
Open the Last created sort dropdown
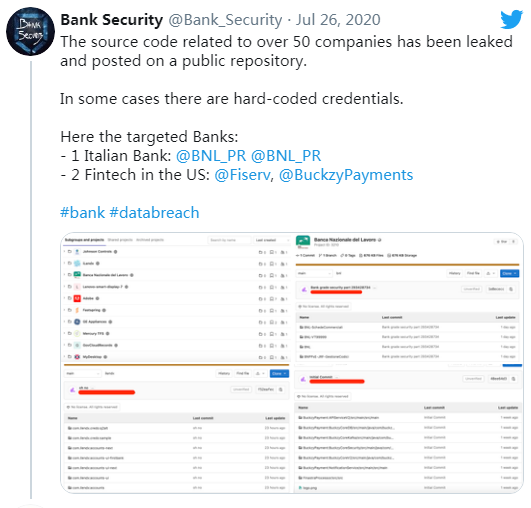pos(272,240)
